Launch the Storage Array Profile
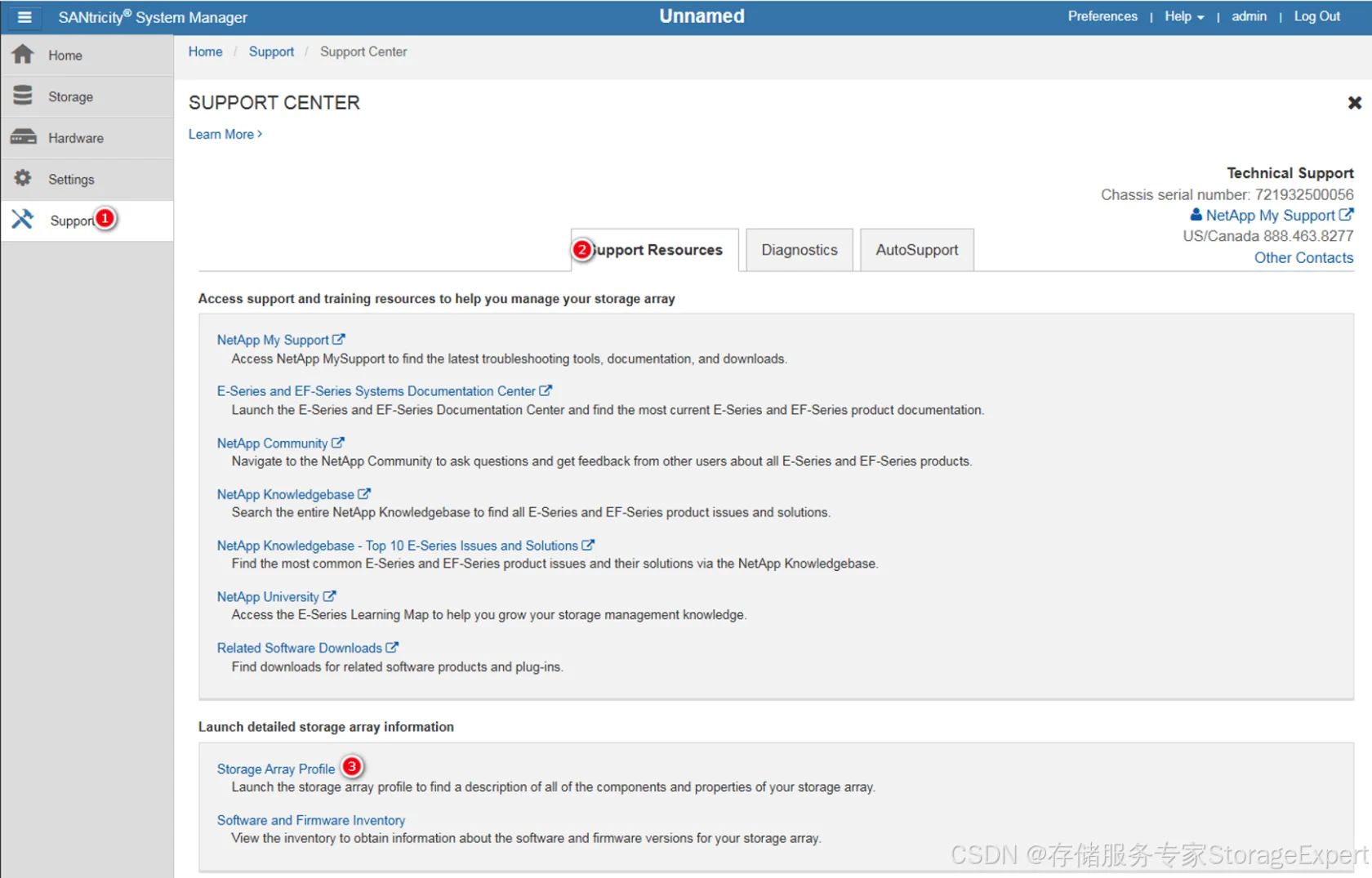Viewport: 1372px width, 878px height. coord(276,769)
